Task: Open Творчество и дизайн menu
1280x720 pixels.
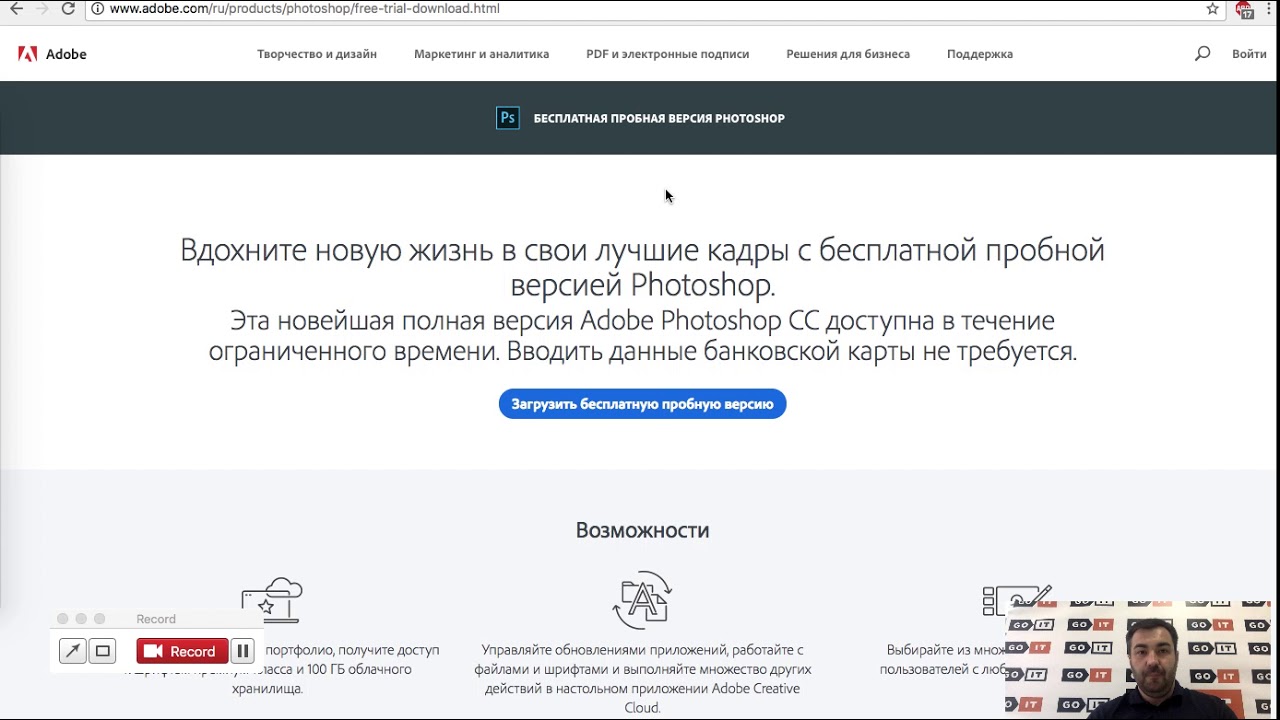Action: (317, 54)
